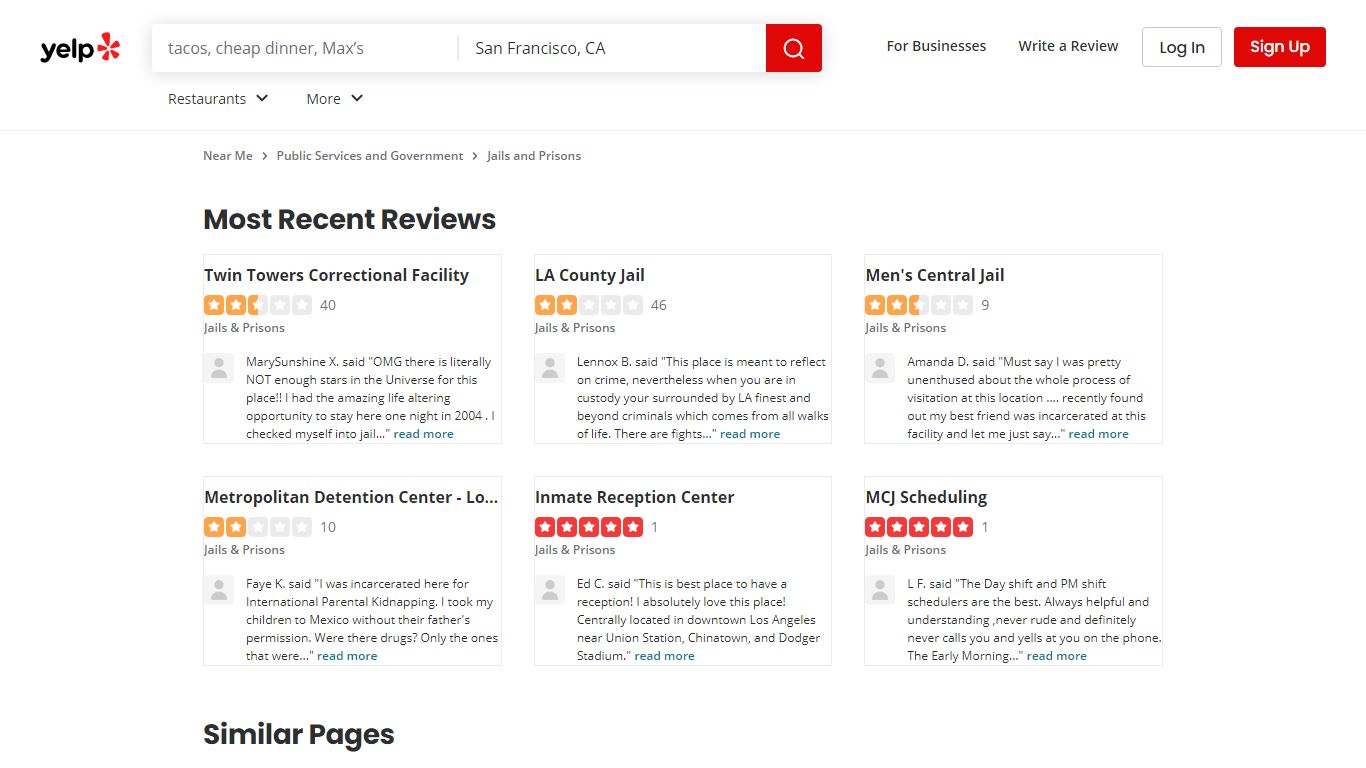This screenshot has height=768, width=1366.
Task: View Amanda D.'s profile avatar
Action: (880, 368)
